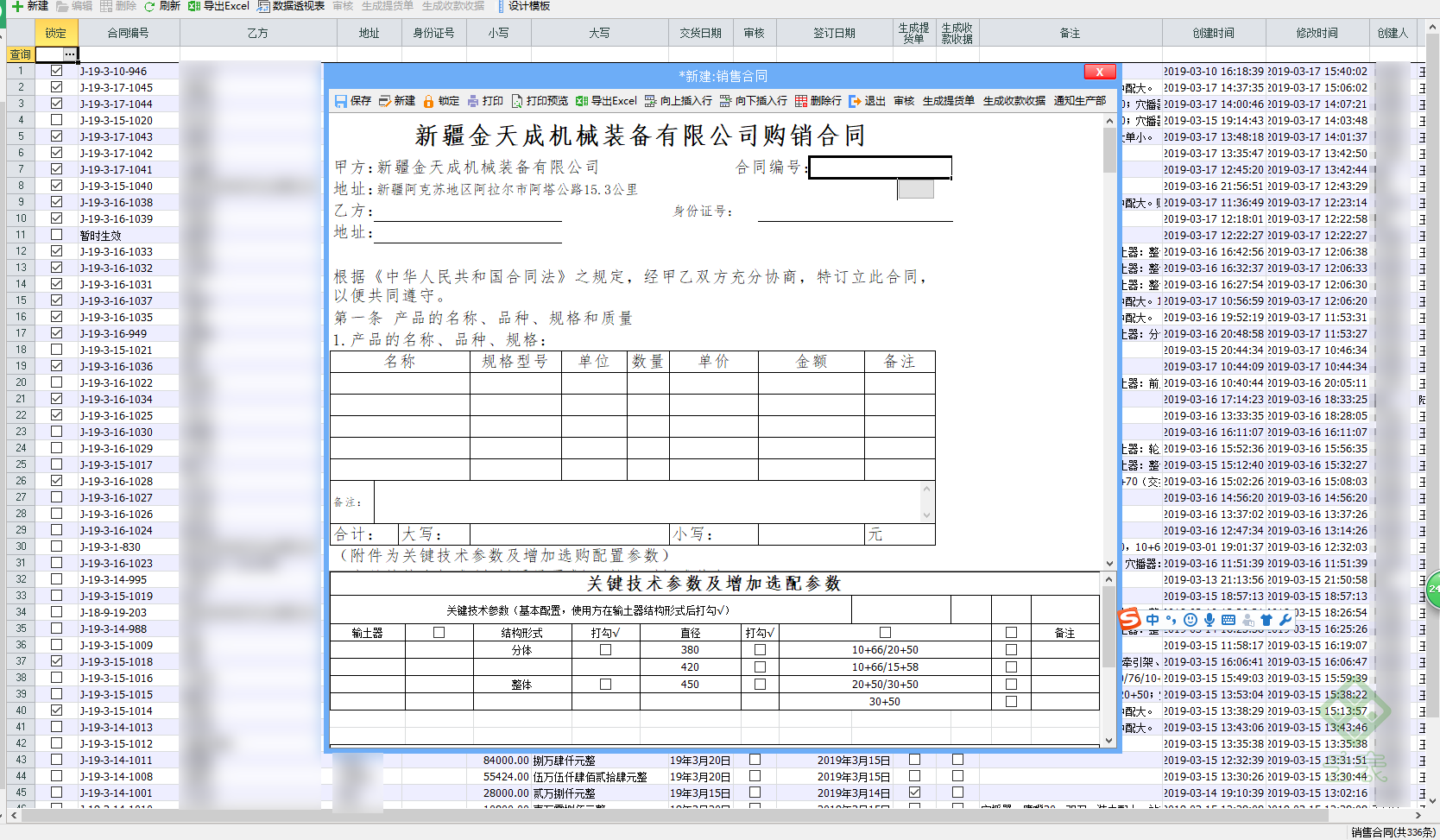Image resolution: width=1440 pixels, height=840 pixels.
Task: Open the Sogou soft keyboard icon
Action: 1228,620
